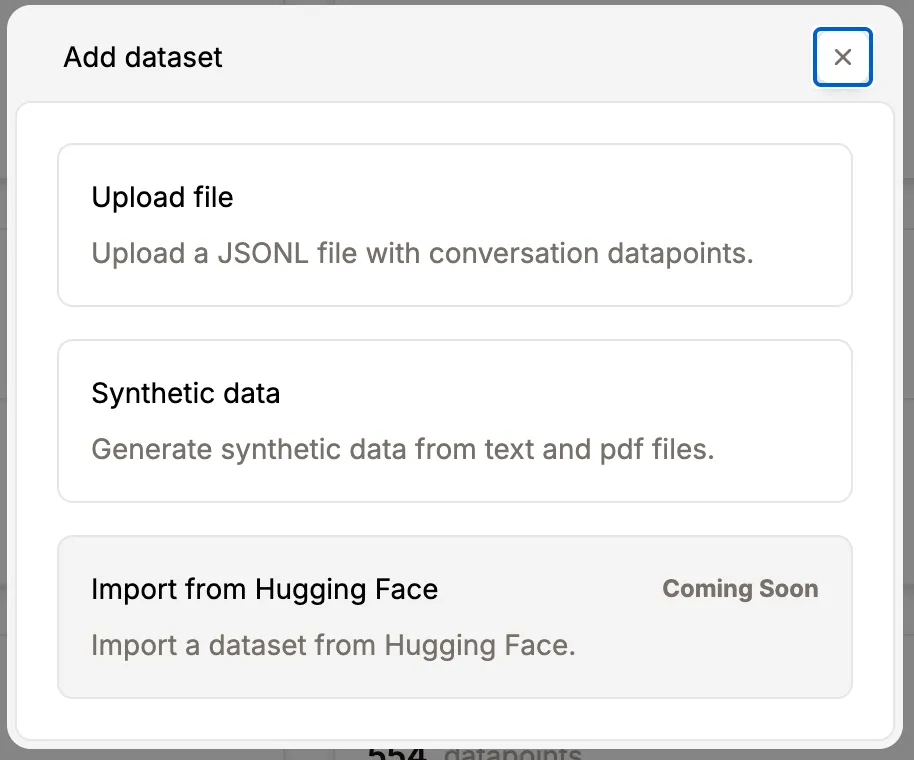
Task: Click the Synthetic data heading text
Action: coord(185,393)
